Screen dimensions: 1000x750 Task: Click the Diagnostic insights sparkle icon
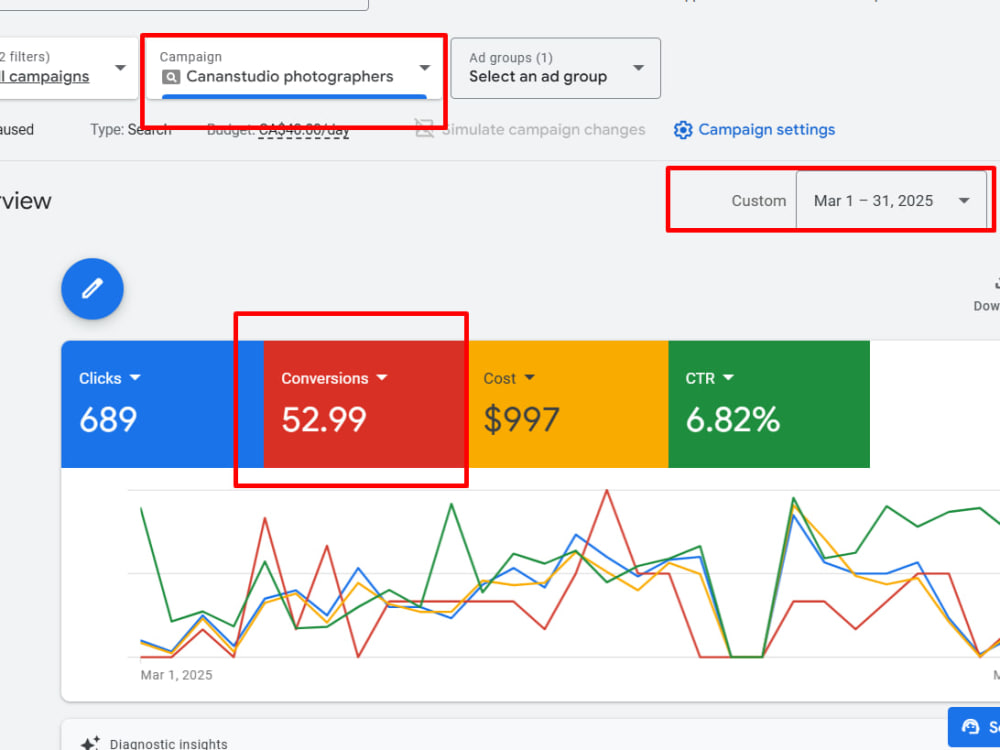point(90,743)
